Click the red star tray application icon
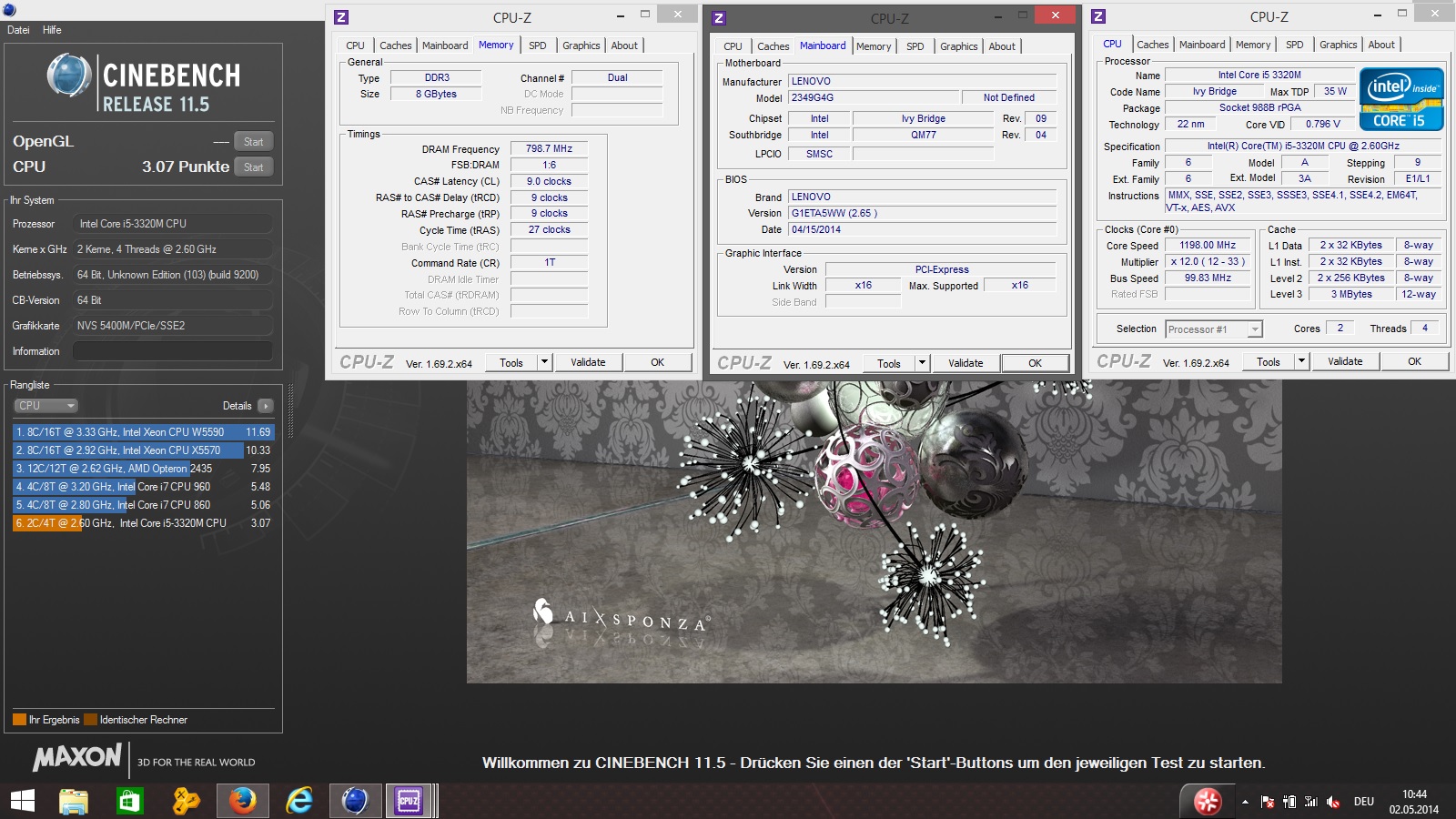Screen dimensions: 1456x819 (x=1208, y=802)
